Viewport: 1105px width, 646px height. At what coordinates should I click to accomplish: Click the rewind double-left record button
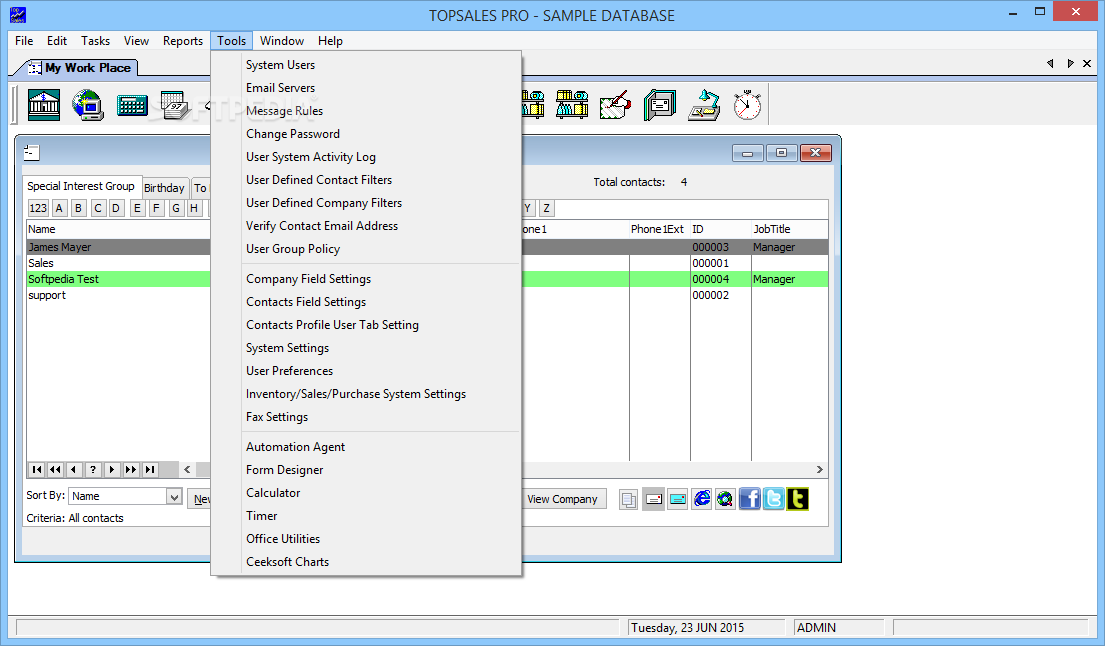[55, 470]
